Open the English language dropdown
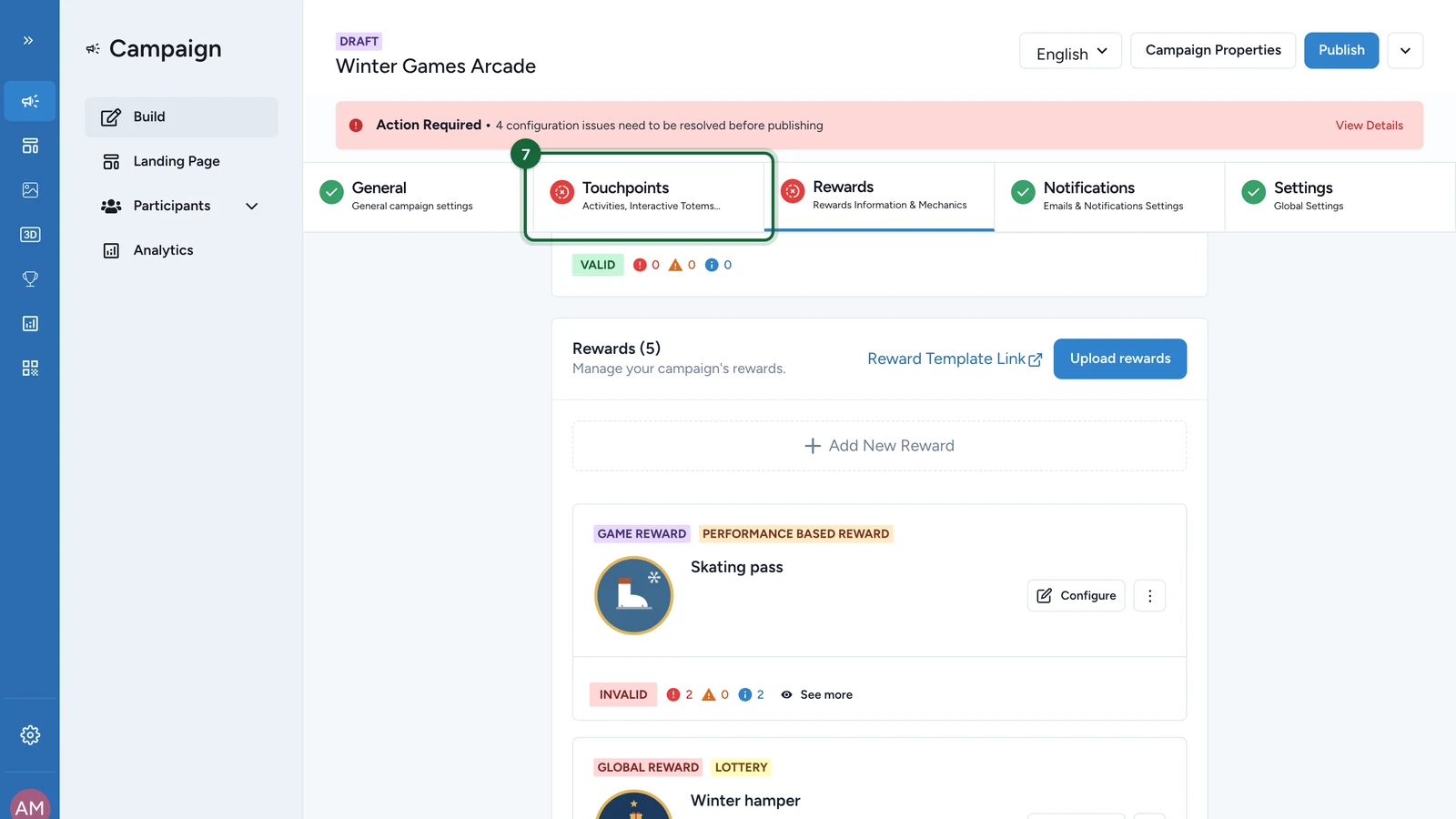 pyautogui.click(x=1070, y=51)
